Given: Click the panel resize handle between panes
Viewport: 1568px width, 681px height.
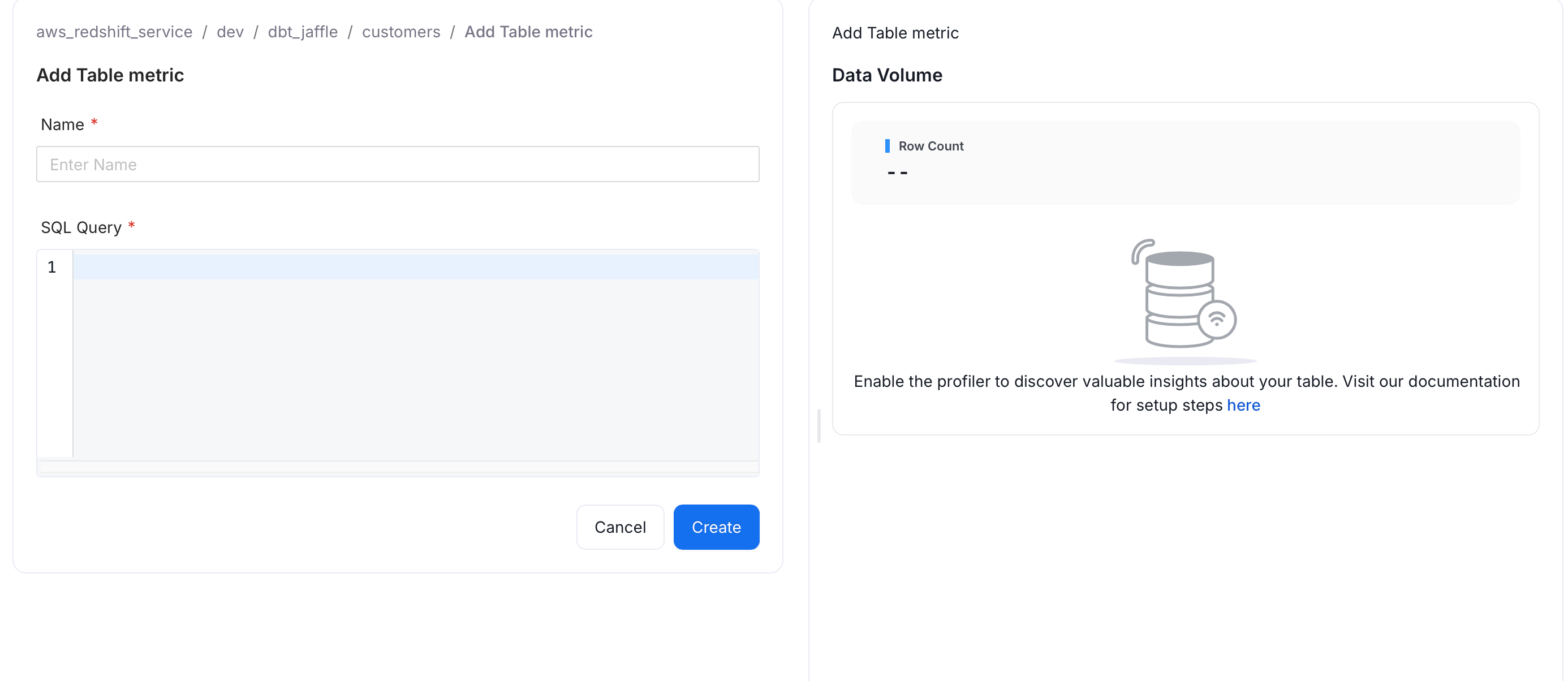Looking at the screenshot, I should (x=819, y=425).
